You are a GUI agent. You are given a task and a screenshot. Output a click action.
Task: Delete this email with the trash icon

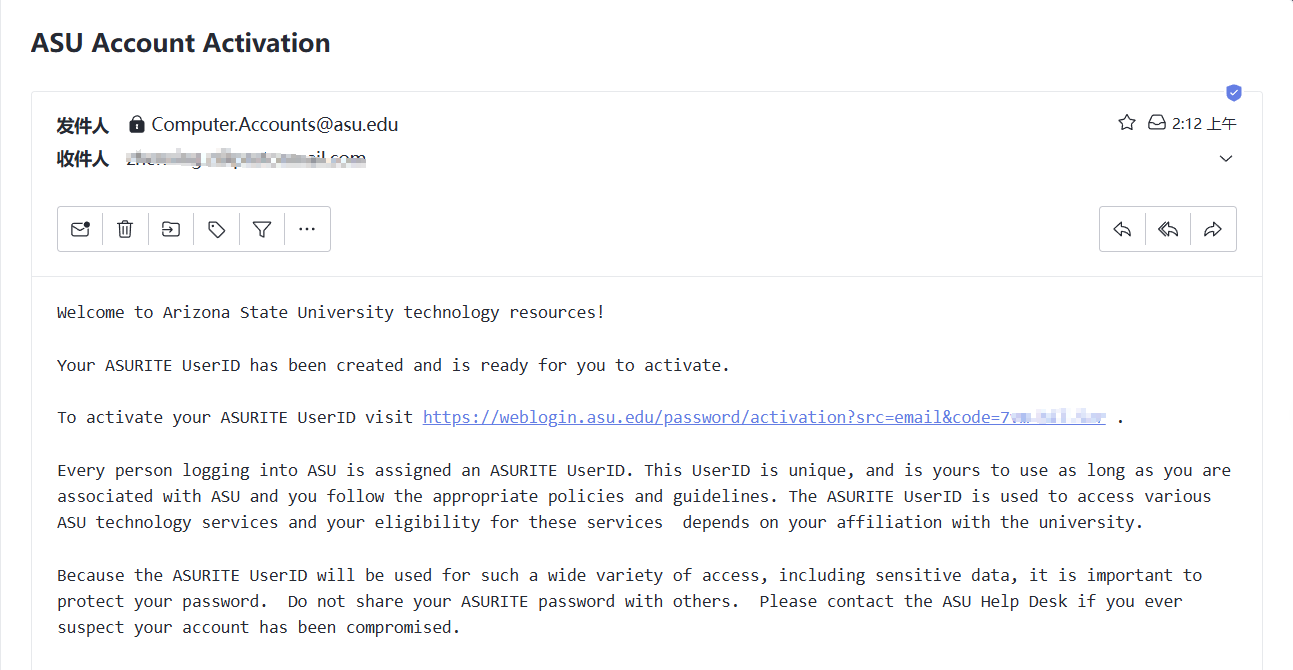pos(125,229)
